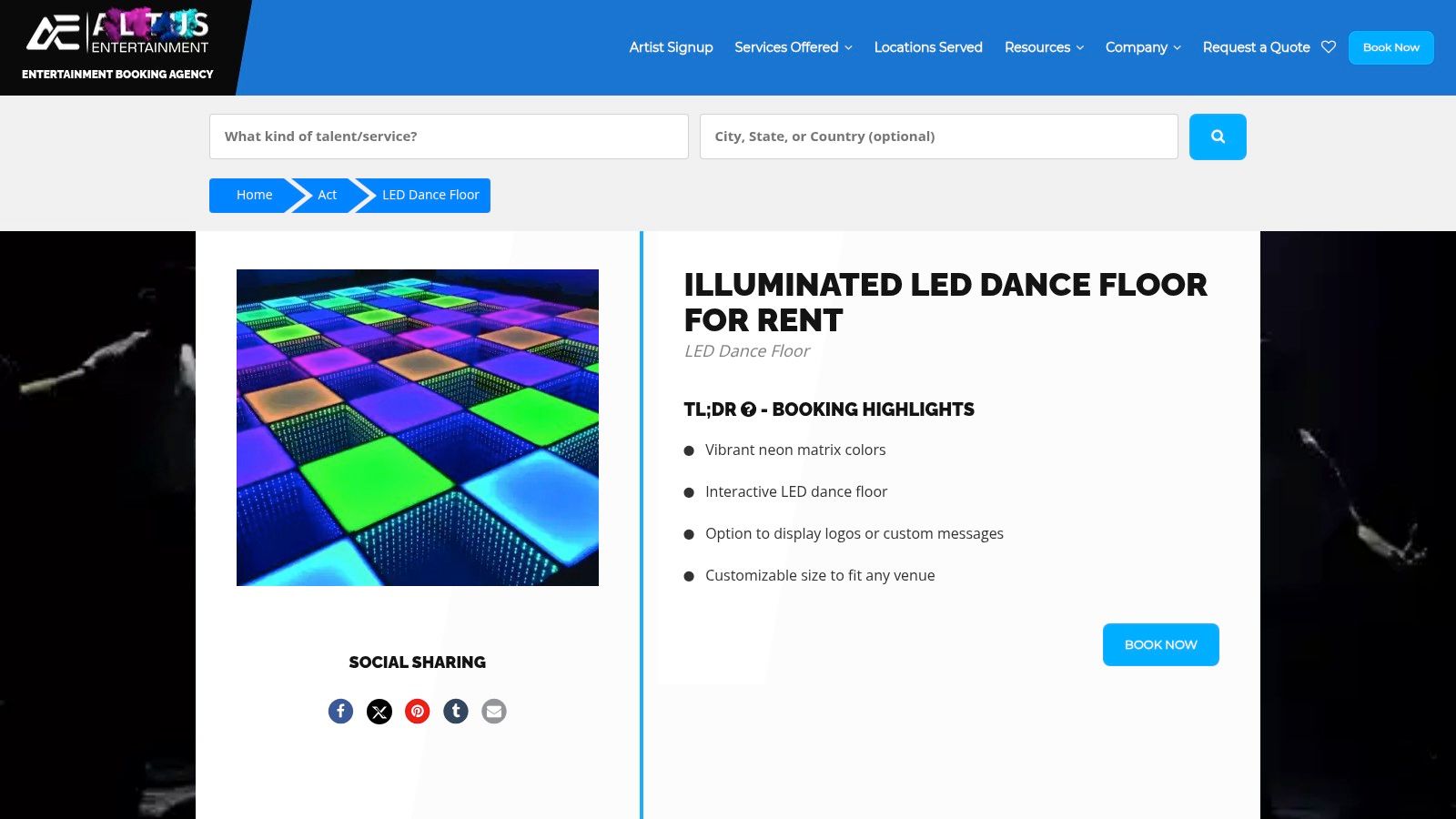The width and height of the screenshot is (1456, 819).
Task: Open Artist Signup page
Action: point(671,47)
